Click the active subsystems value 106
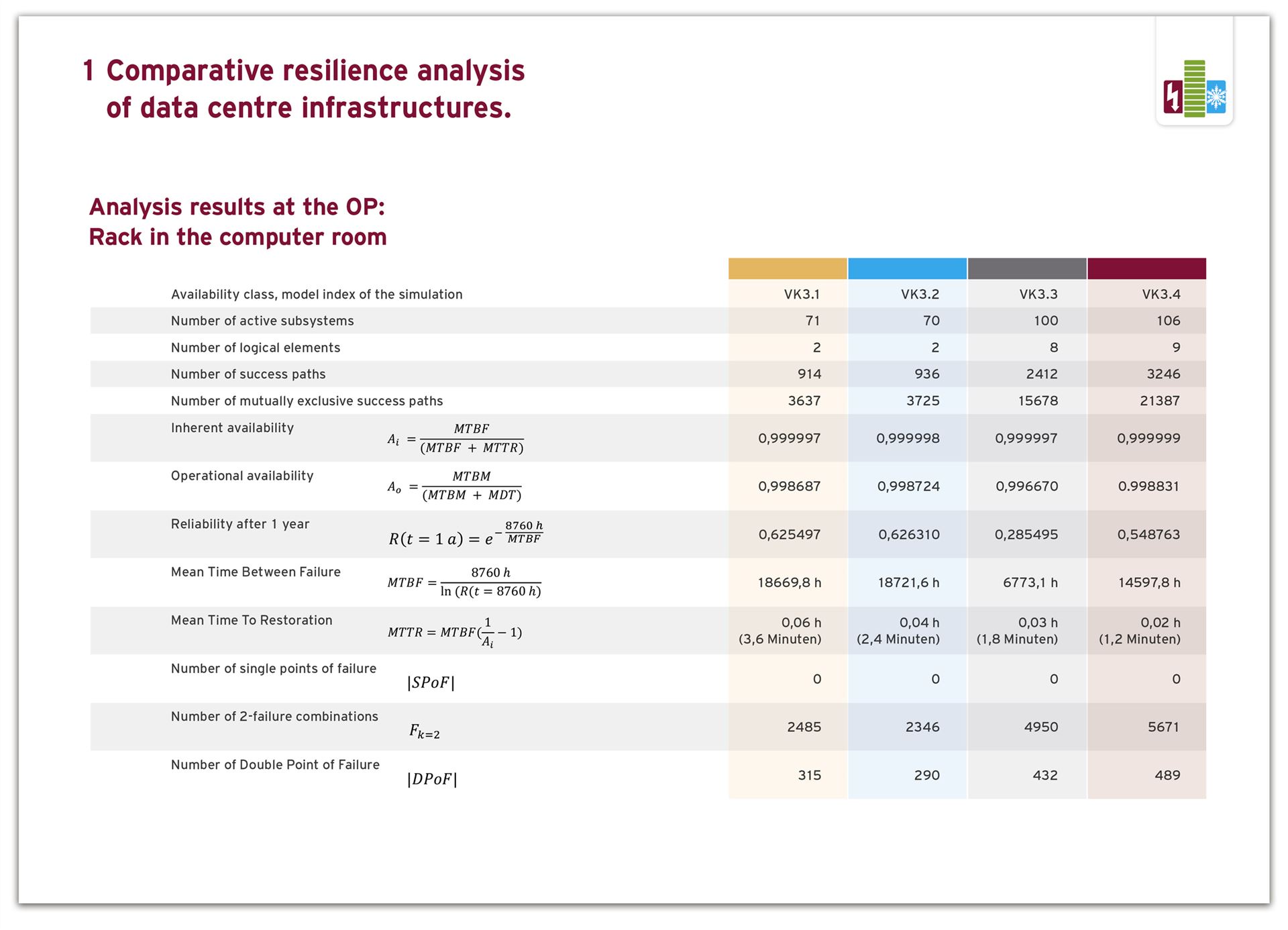 click(x=1168, y=321)
